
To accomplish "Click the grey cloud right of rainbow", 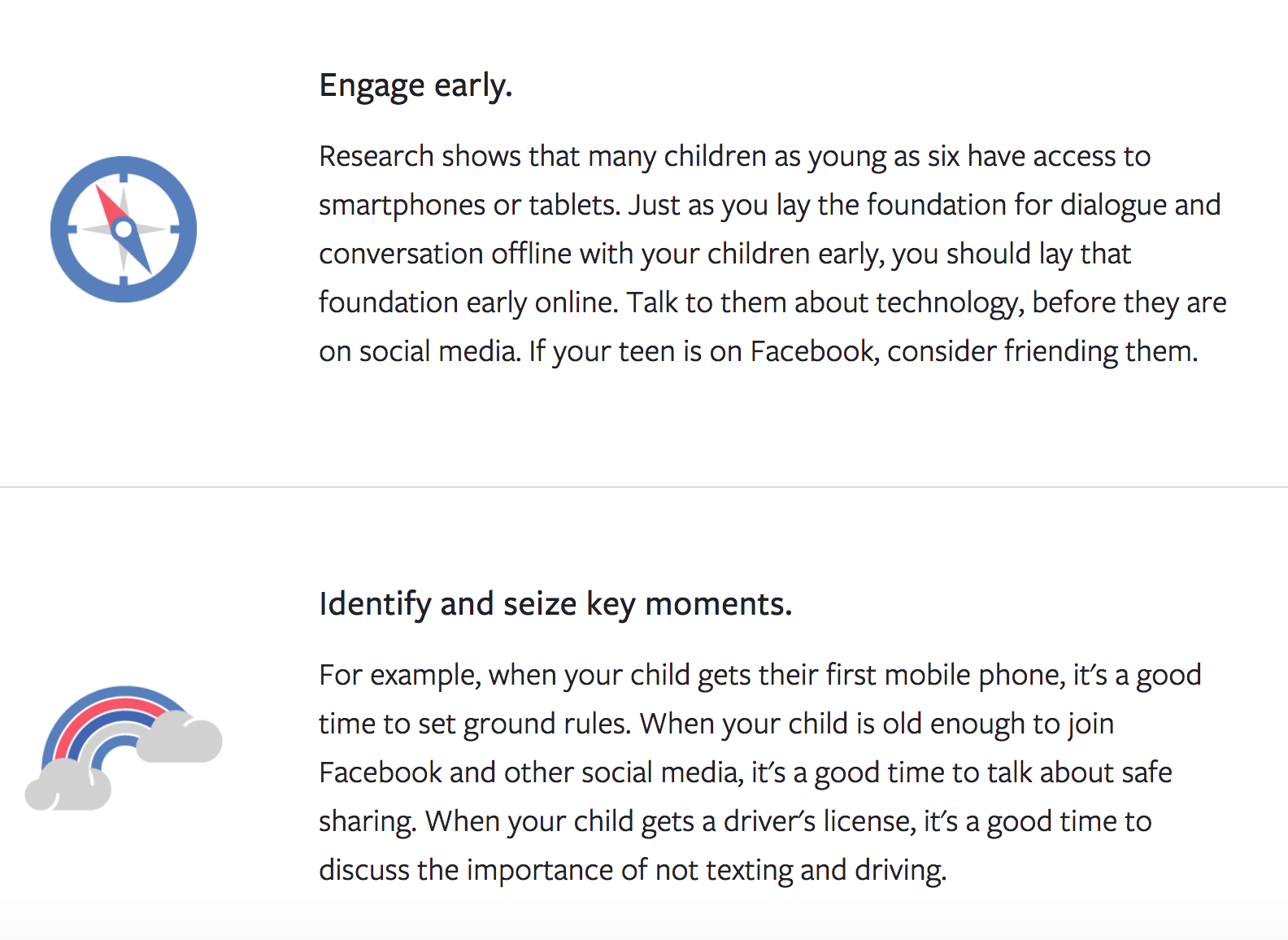I will point(179,737).
